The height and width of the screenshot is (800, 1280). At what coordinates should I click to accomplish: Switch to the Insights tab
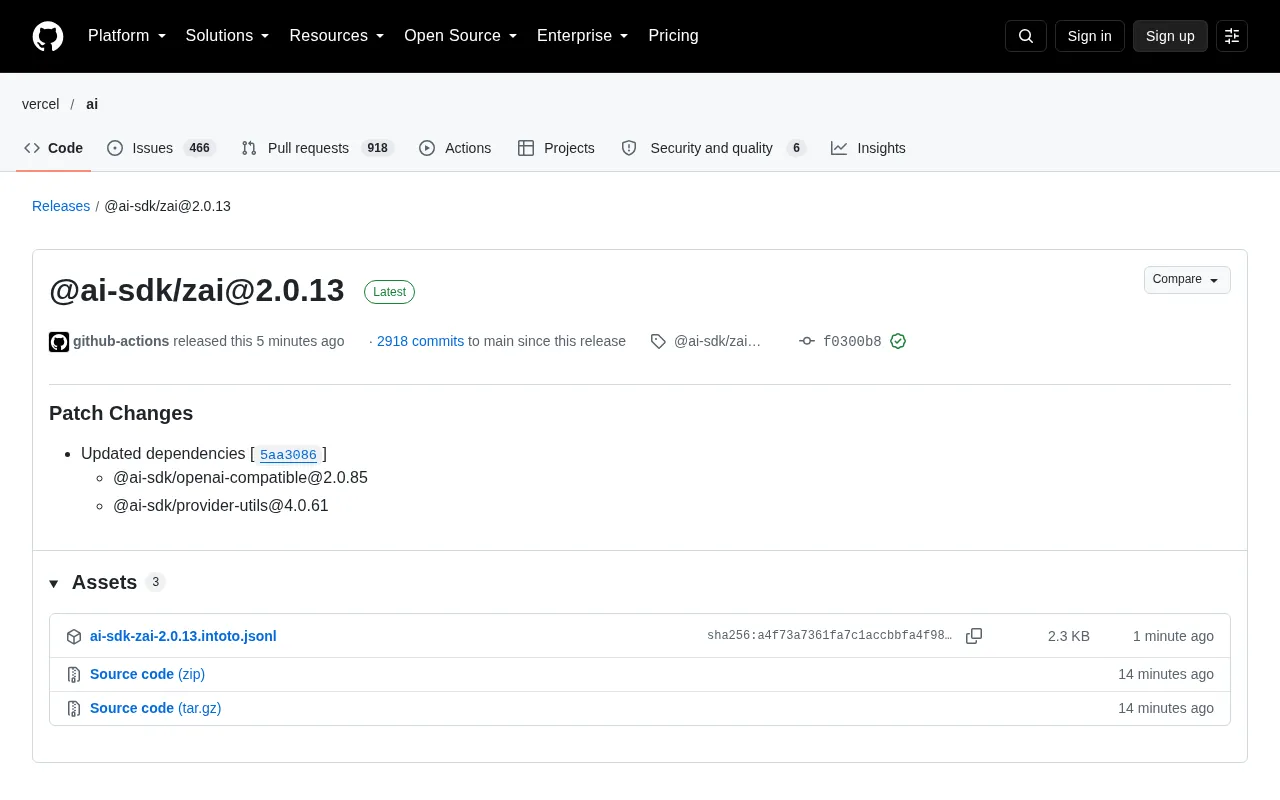tap(868, 148)
